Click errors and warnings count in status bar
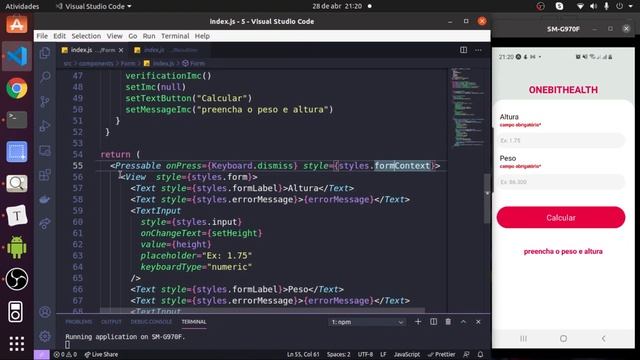 (x=65, y=354)
